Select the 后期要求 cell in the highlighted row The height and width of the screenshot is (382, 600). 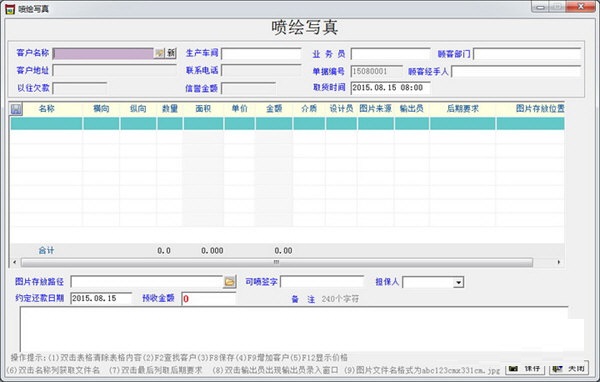(x=463, y=124)
